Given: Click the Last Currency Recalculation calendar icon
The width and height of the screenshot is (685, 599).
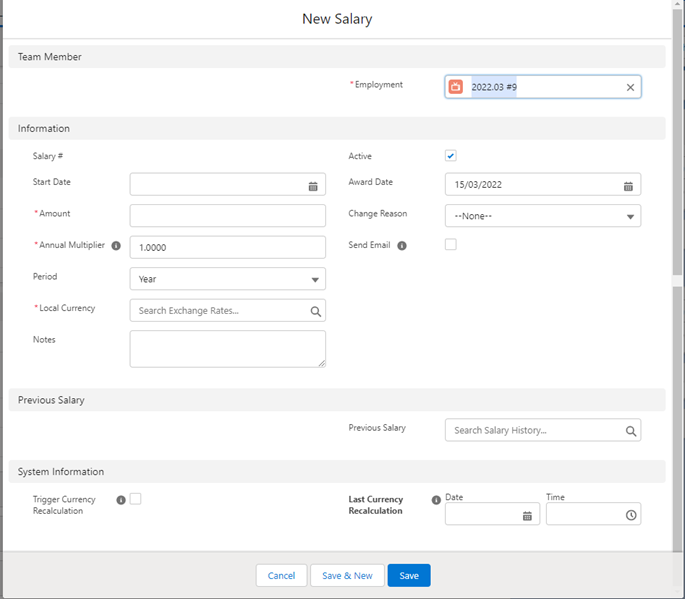Looking at the screenshot, I should click(527, 515).
